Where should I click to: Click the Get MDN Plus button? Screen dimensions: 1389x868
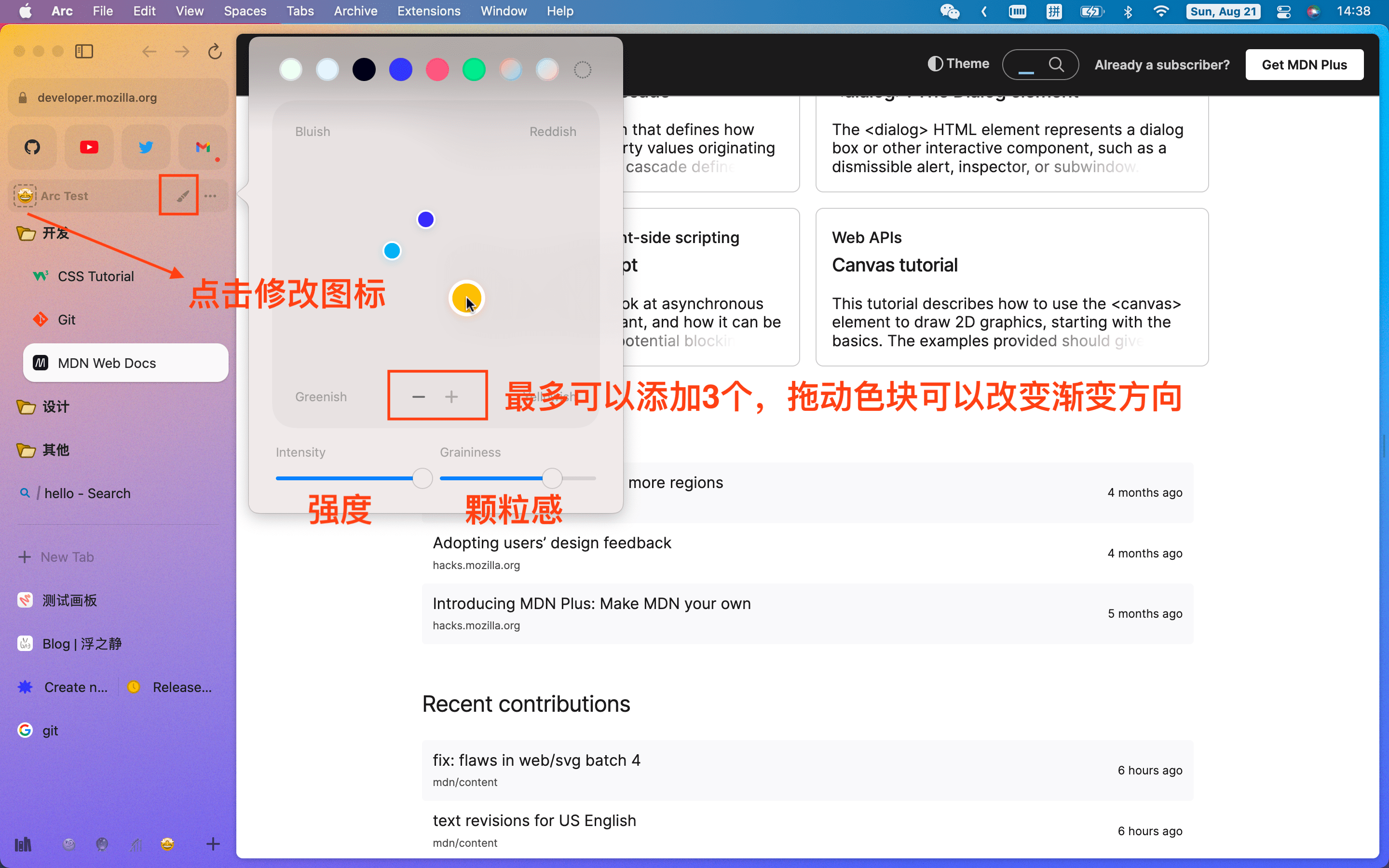[1304, 65]
